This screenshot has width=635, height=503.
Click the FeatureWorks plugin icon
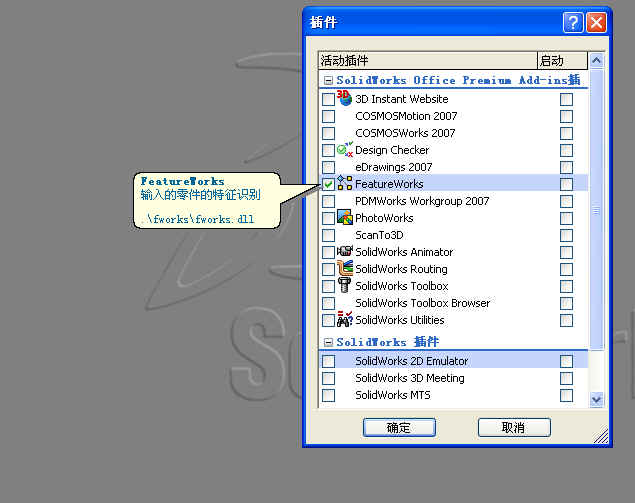(345, 183)
